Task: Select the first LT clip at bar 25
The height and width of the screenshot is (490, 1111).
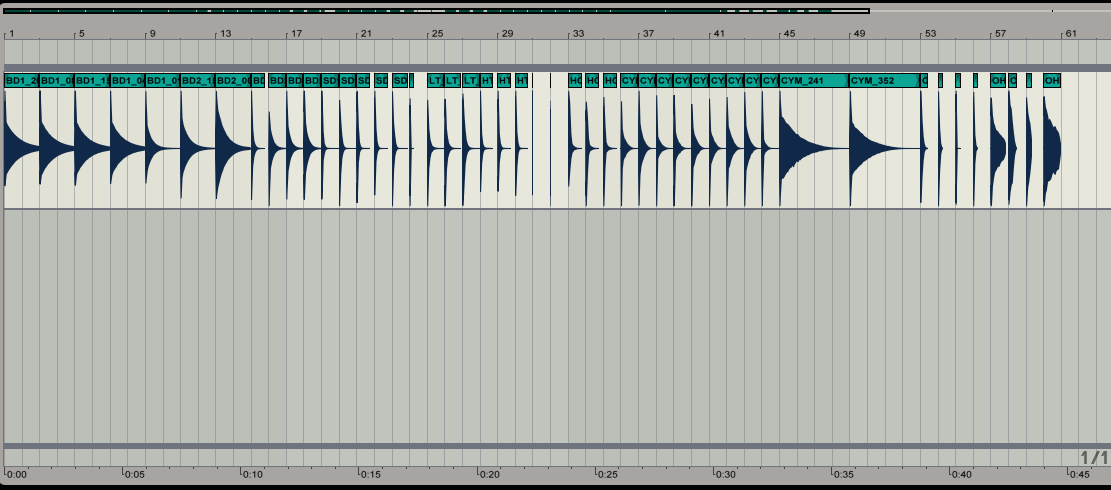Action: coord(435,80)
